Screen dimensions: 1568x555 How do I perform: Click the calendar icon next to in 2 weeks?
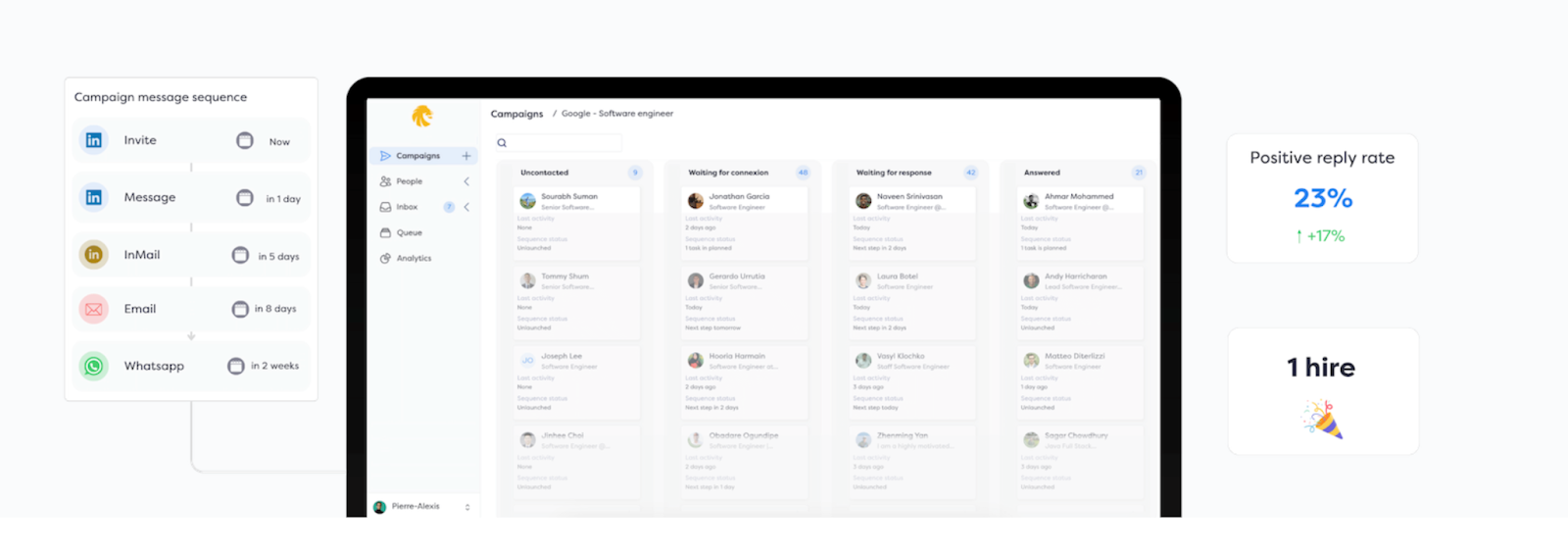tap(236, 366)
